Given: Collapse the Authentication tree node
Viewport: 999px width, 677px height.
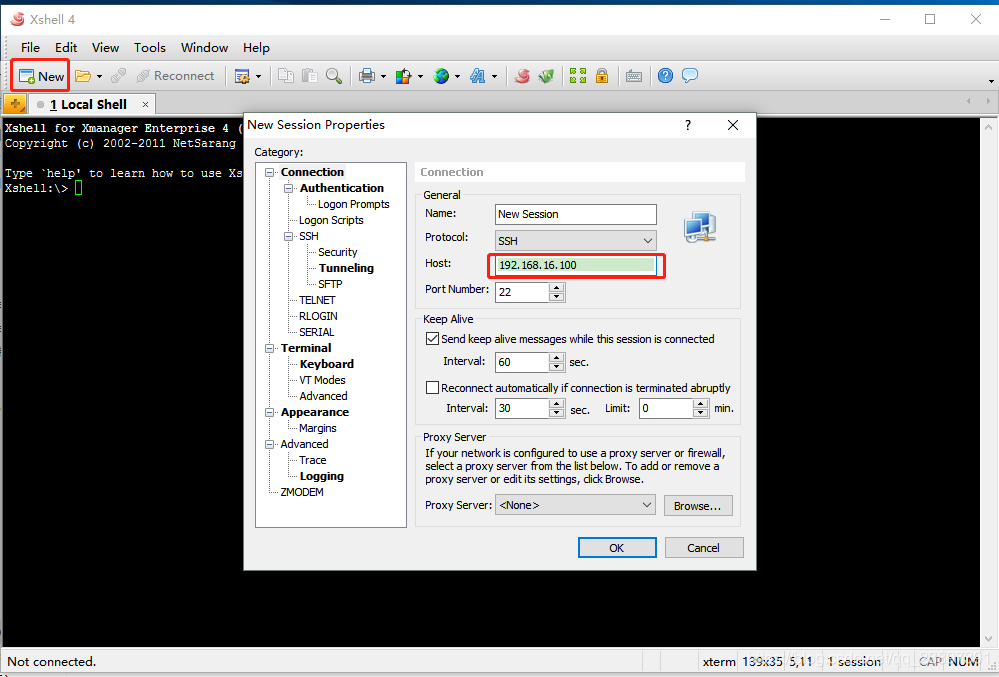Looking at the screenshot, I should [x=289, y=189].
